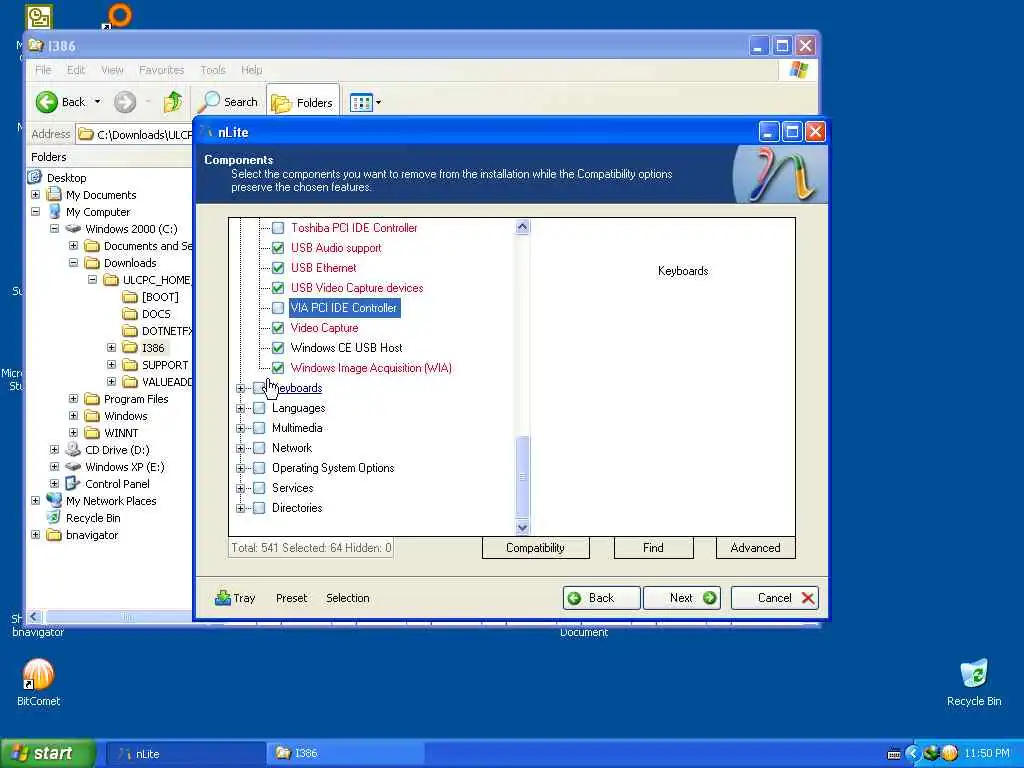The image size is (1024, 768).
Task: Open the Tools menu in Explorer
Action: (x=213, y=70)
